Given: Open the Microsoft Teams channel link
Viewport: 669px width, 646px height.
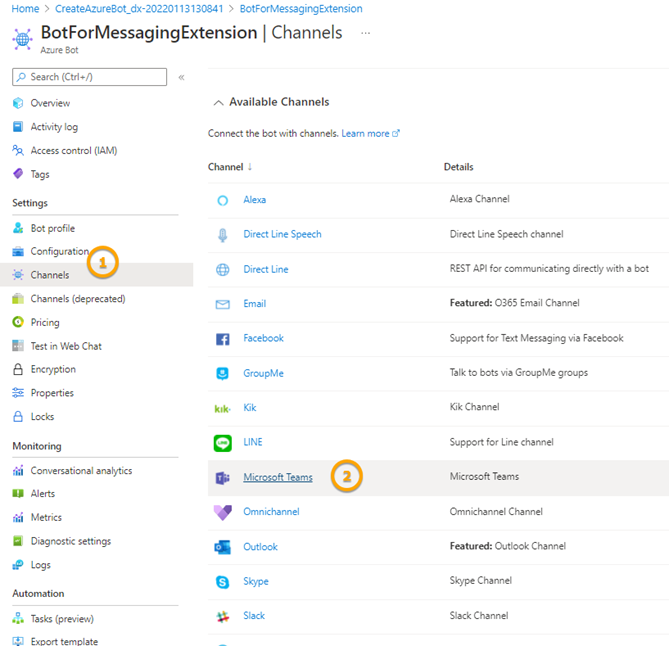Looking at the screenshot, I should [x=278, y=477].
